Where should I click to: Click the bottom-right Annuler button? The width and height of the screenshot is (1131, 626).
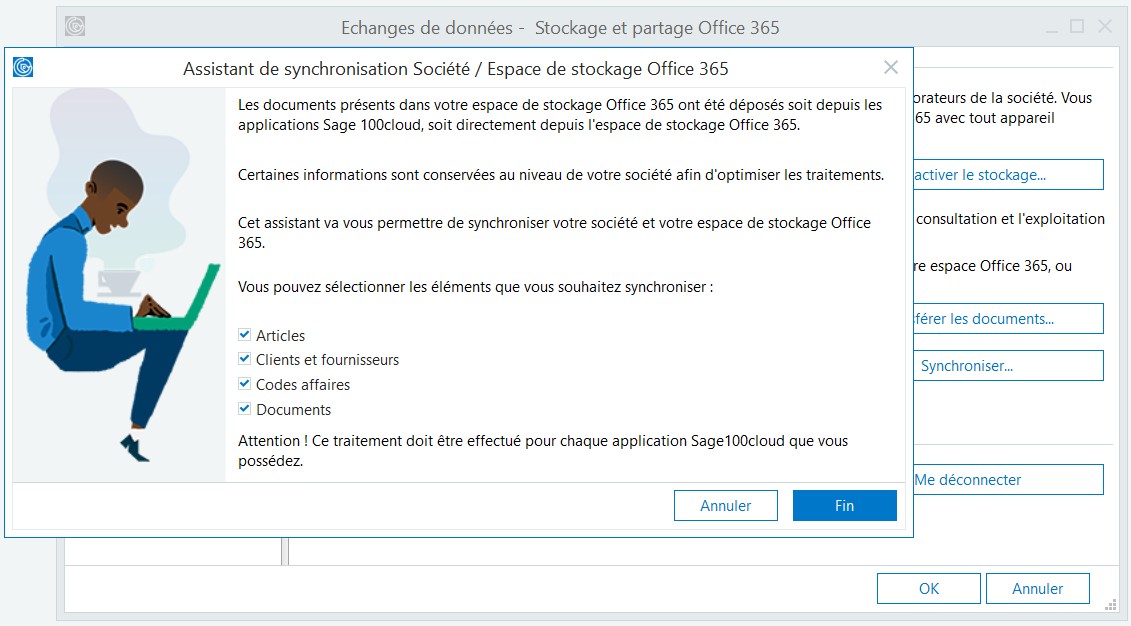tap(1038, 588)
